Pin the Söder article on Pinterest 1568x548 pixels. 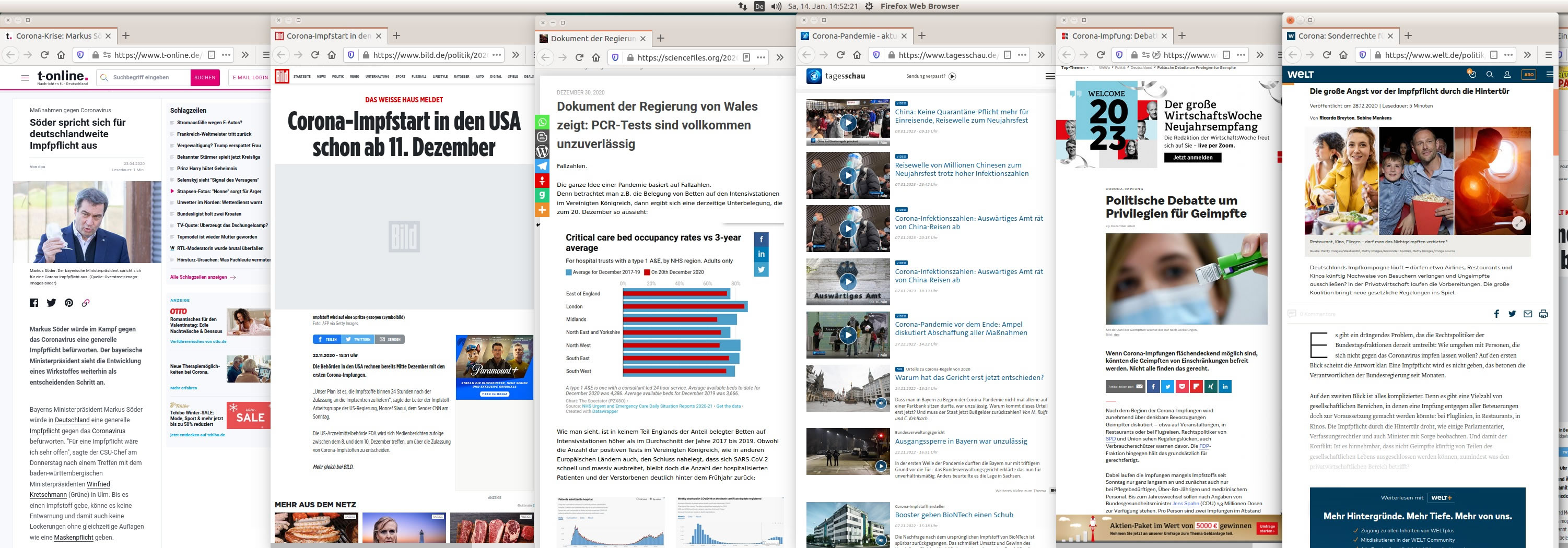tap(69, 303)
